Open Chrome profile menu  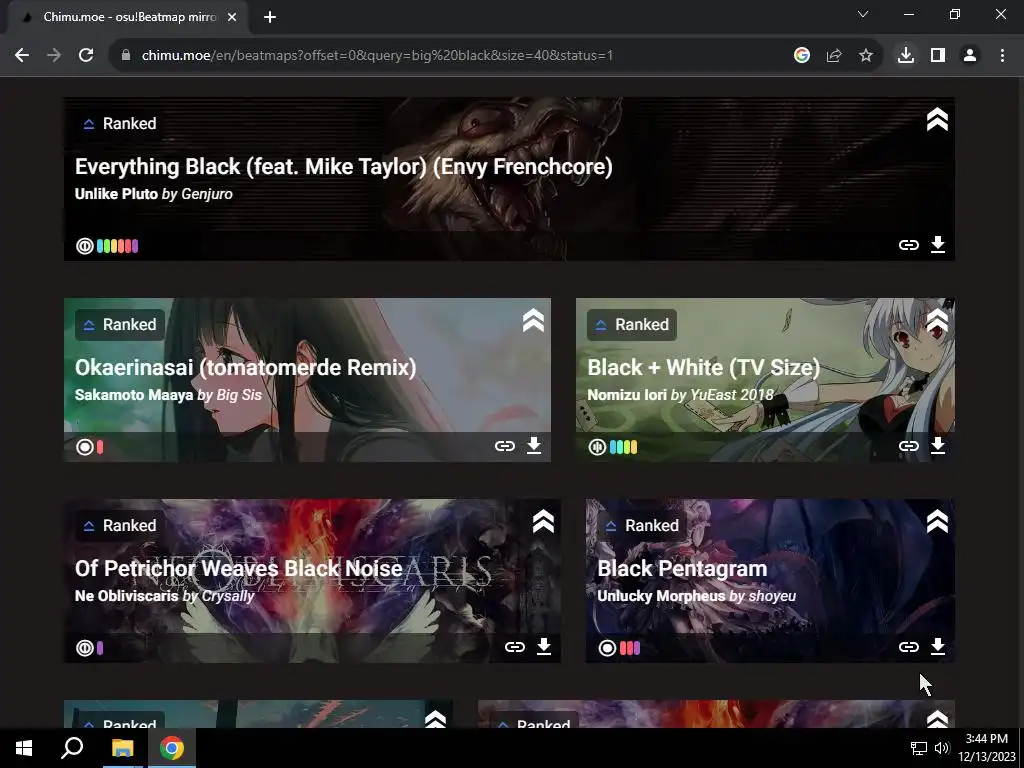coord(970,56)
